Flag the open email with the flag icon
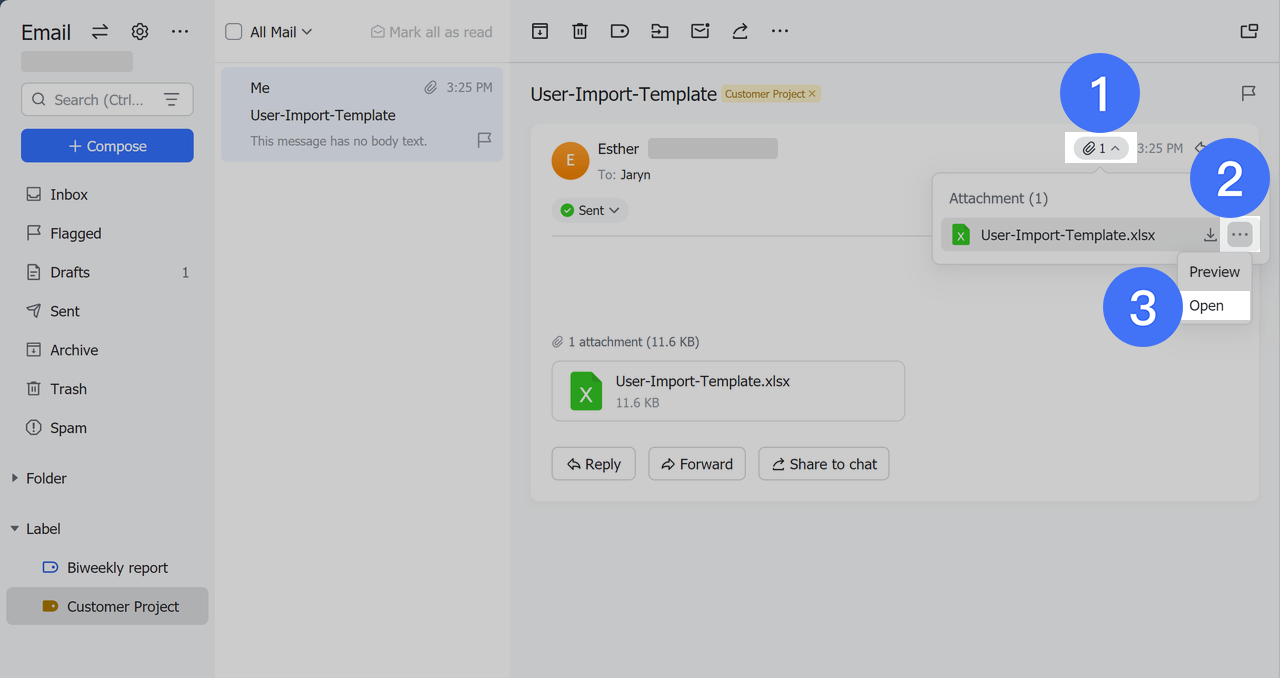 [1247, 93]
